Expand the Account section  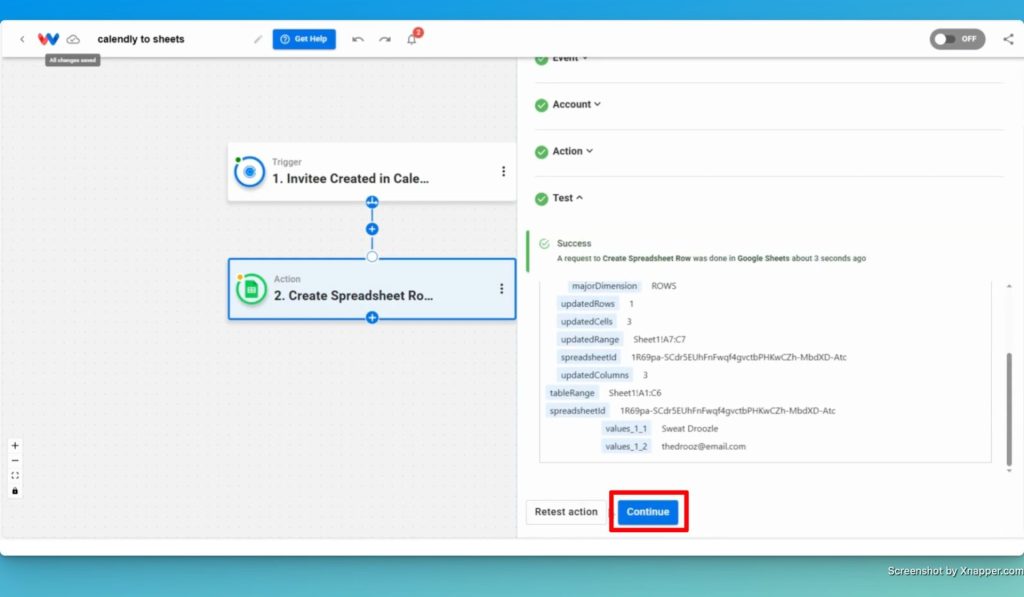[577, 105]
